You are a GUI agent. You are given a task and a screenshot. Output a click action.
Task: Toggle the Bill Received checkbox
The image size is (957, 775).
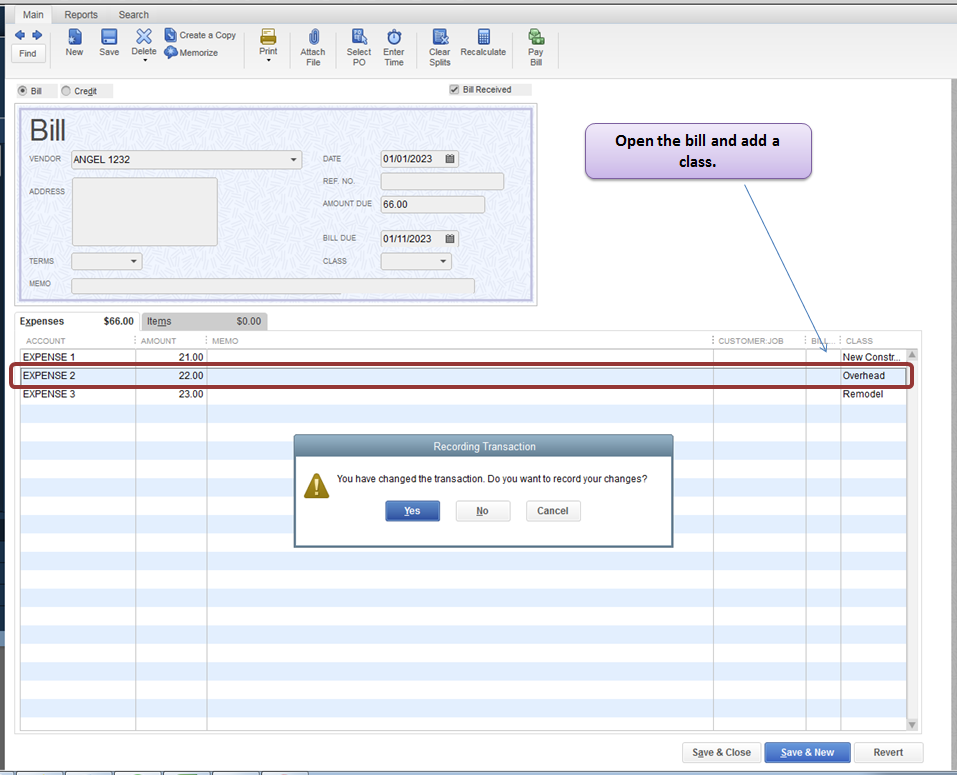pyautogui.click(x=454, y=90)
